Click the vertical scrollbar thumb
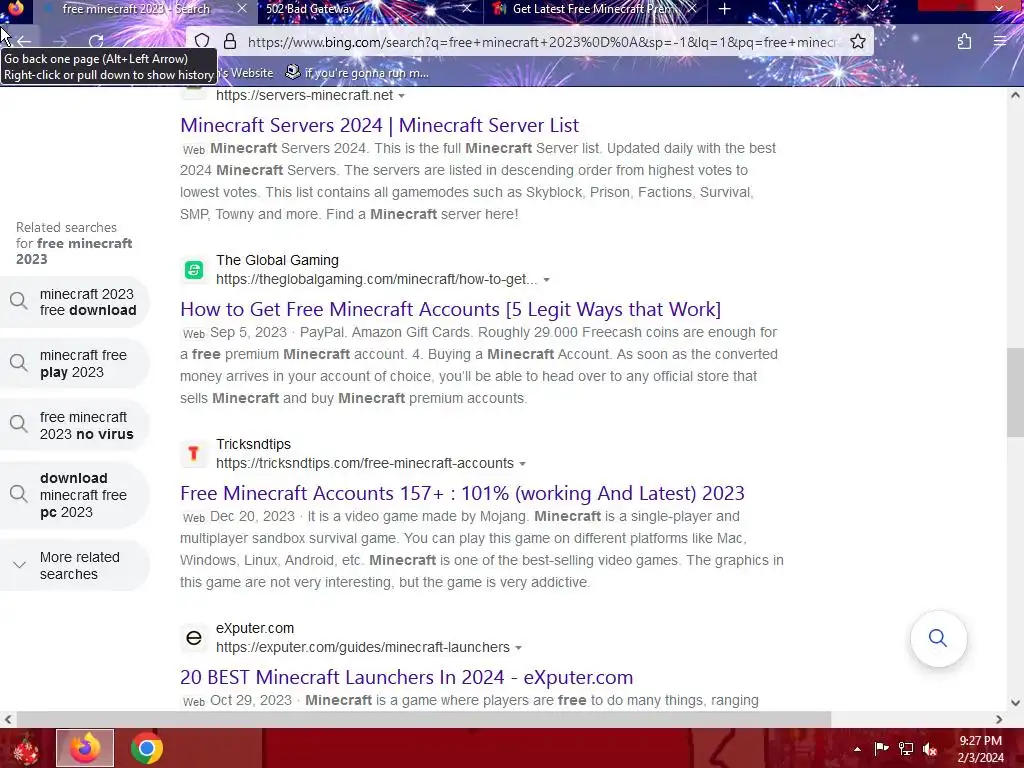 tap(1015, 392)
